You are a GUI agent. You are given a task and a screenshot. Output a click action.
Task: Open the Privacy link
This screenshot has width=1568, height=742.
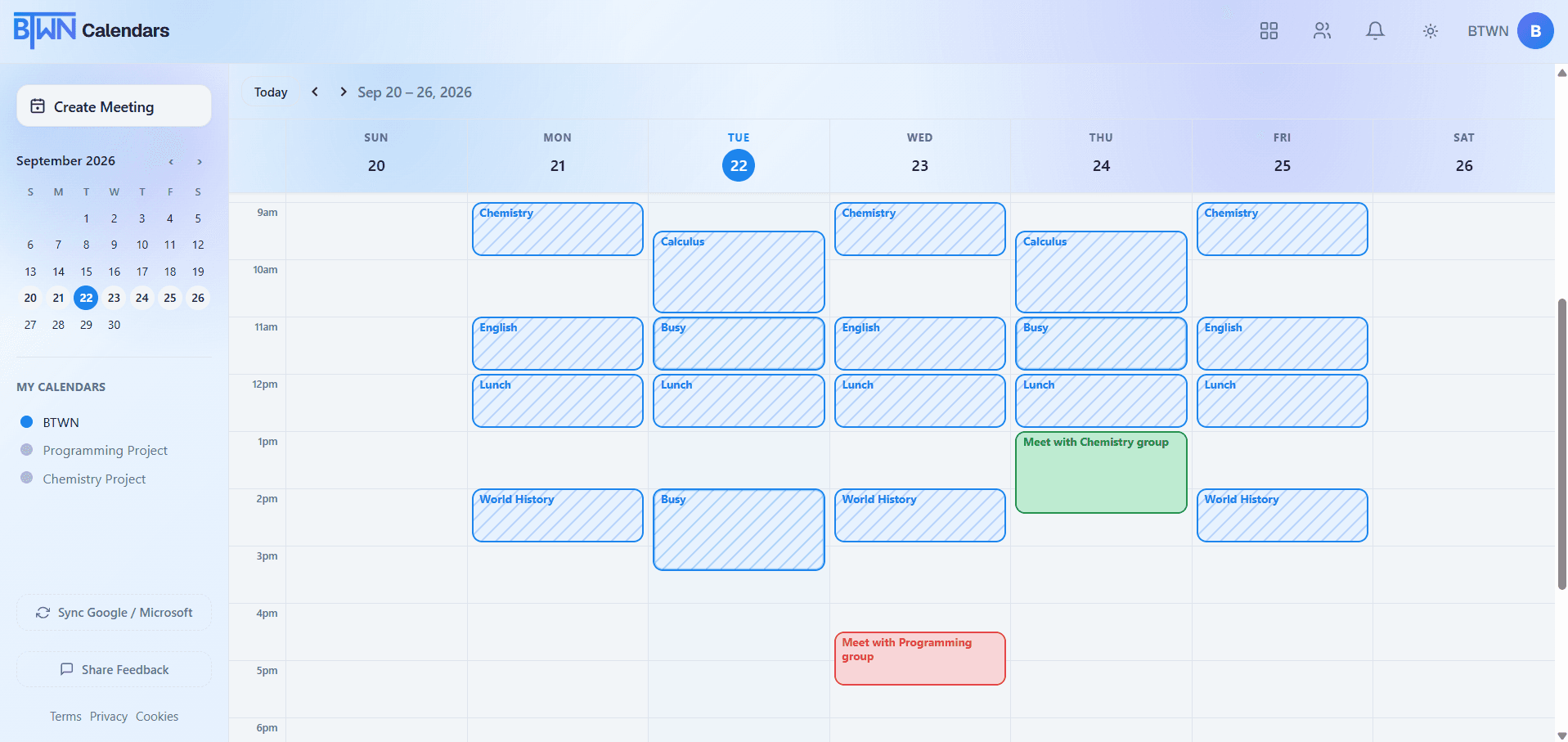(109, 717)
